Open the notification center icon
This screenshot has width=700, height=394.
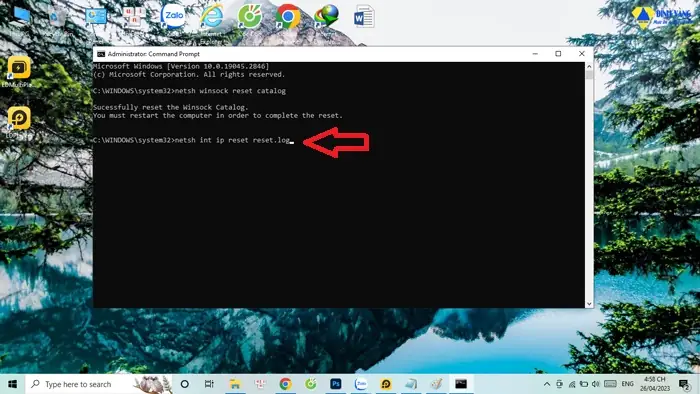click(684, 384)
